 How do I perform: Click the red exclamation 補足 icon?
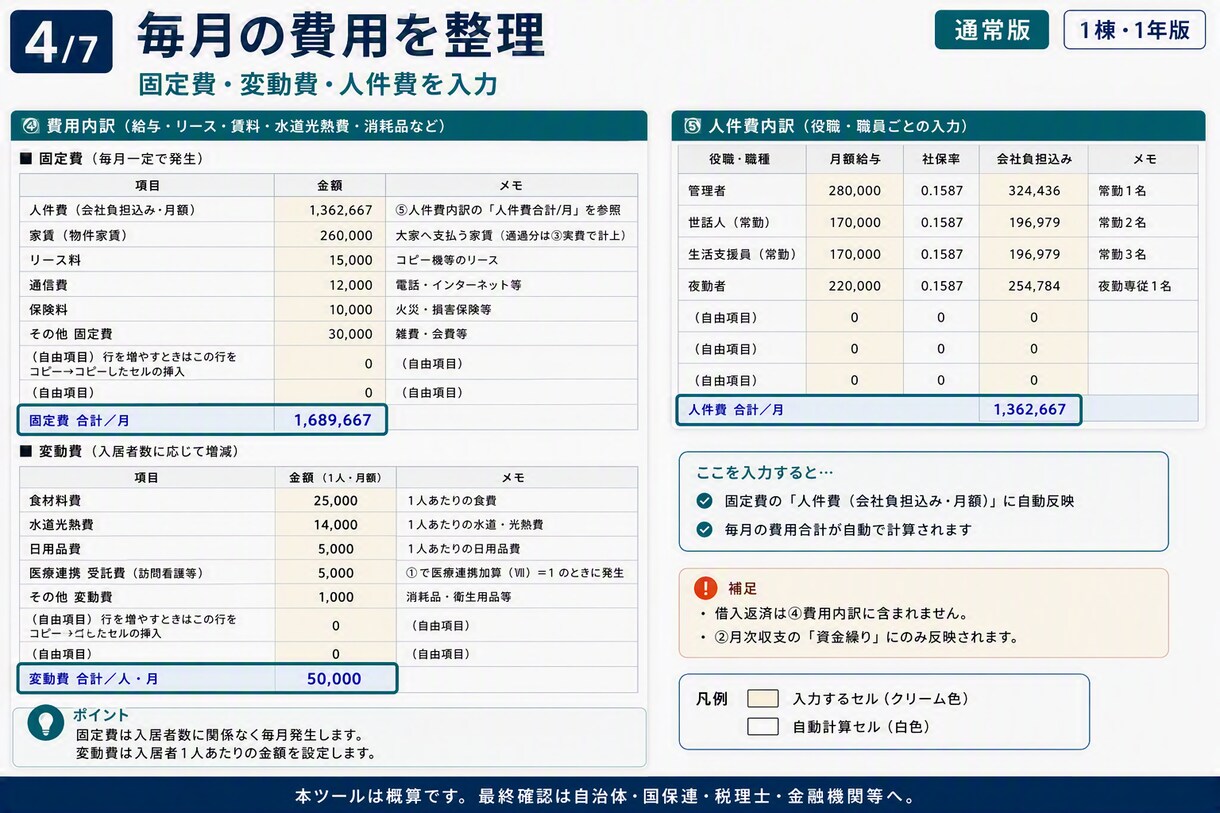pyautogui.click(x=706, y=588)
